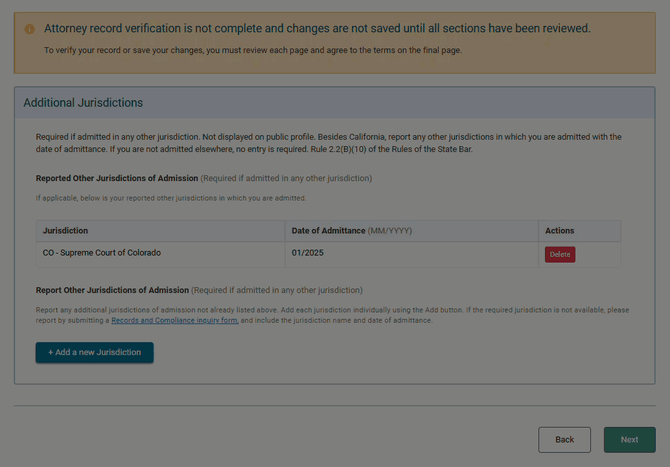Image resolution: width=670 pixels, height=467 pixels.
Task: Click the warning icon in the alert banner
Action: (x=29, y=29)
